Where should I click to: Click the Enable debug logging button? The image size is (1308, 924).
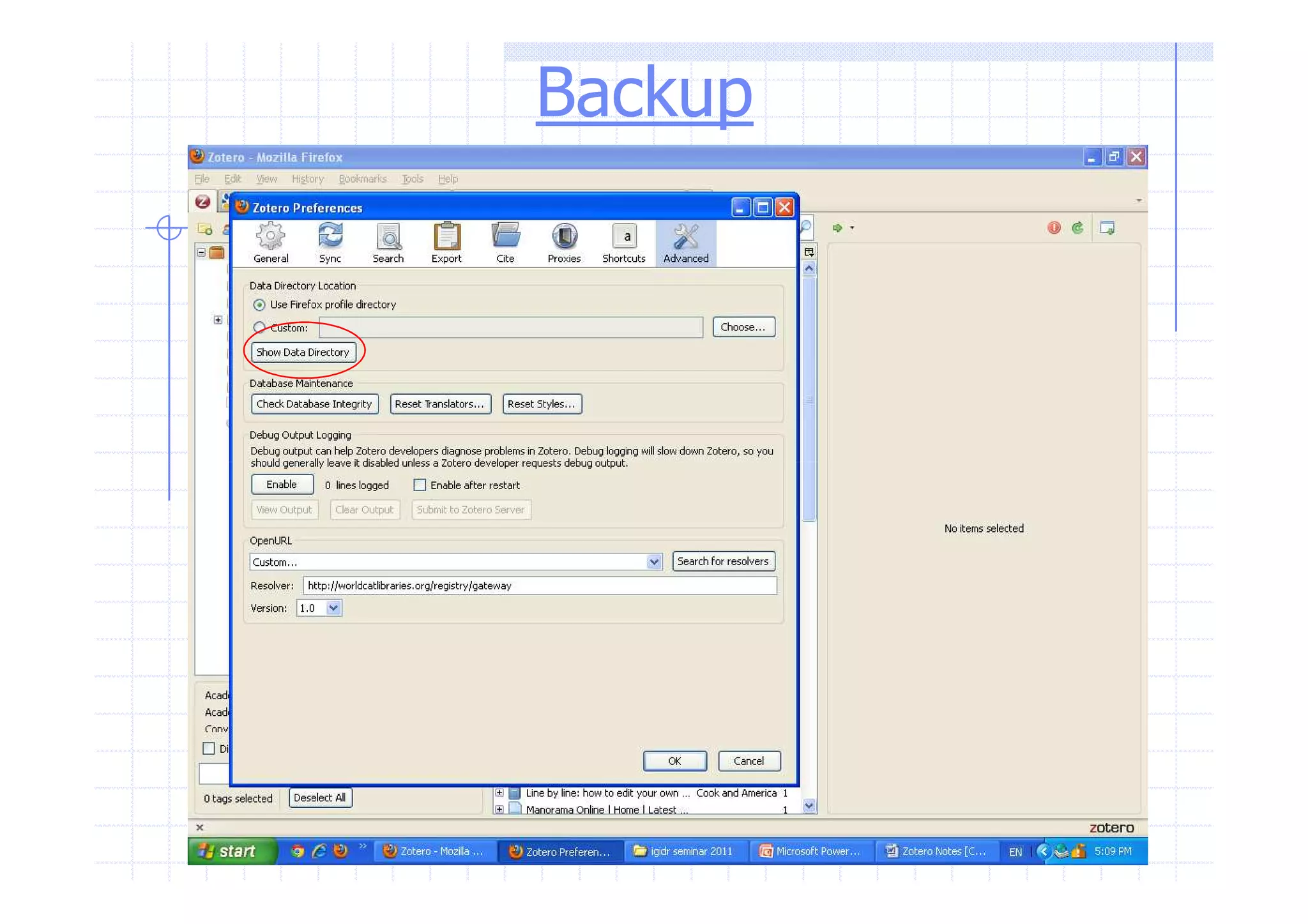coord(282,485)
